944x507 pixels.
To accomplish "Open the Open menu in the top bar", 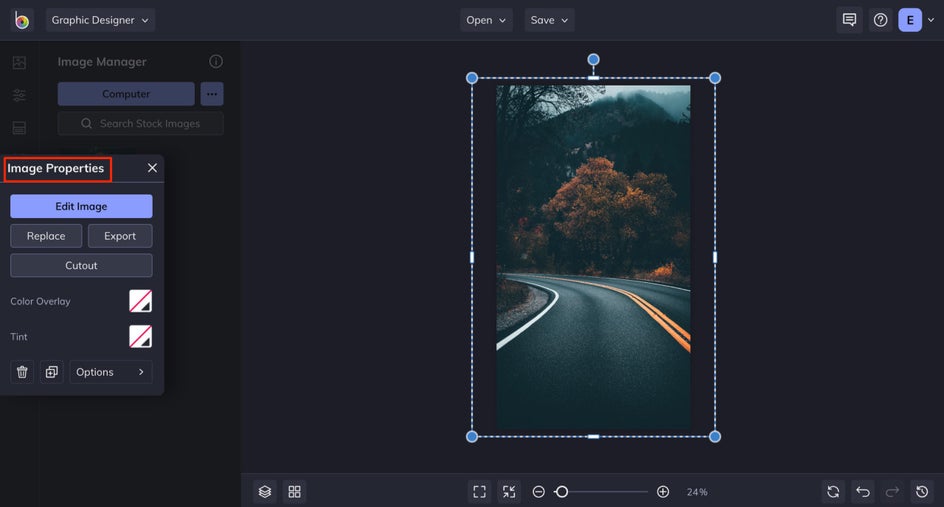I will tap(486, 20).
